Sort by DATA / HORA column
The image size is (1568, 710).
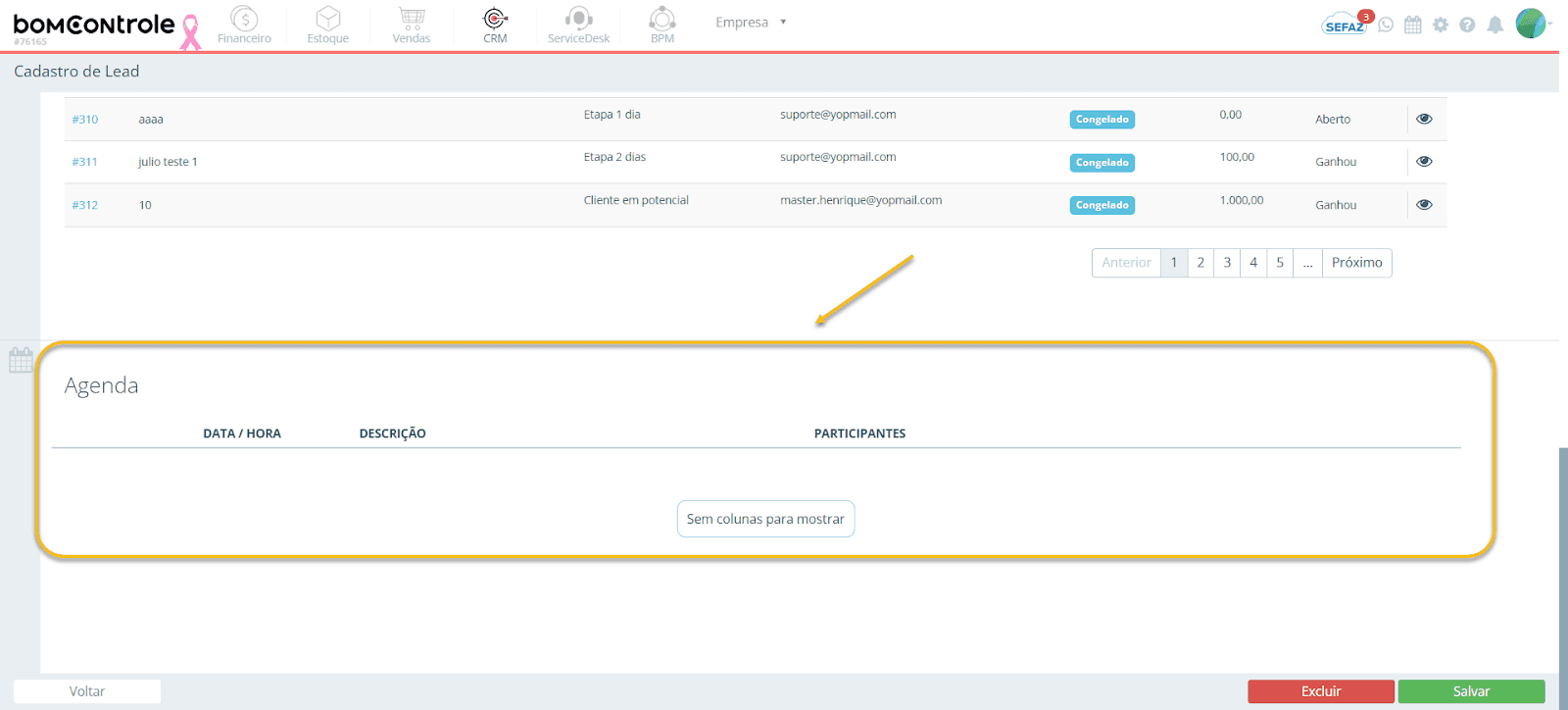(242, 433)
